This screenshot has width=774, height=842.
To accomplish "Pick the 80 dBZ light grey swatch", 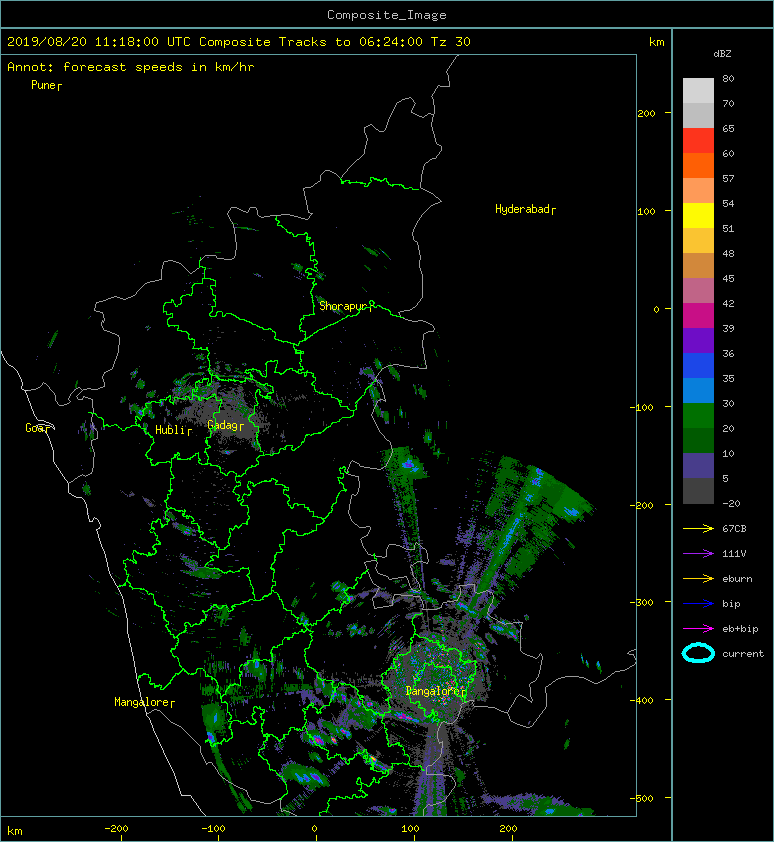I will (x=698, y=90).
